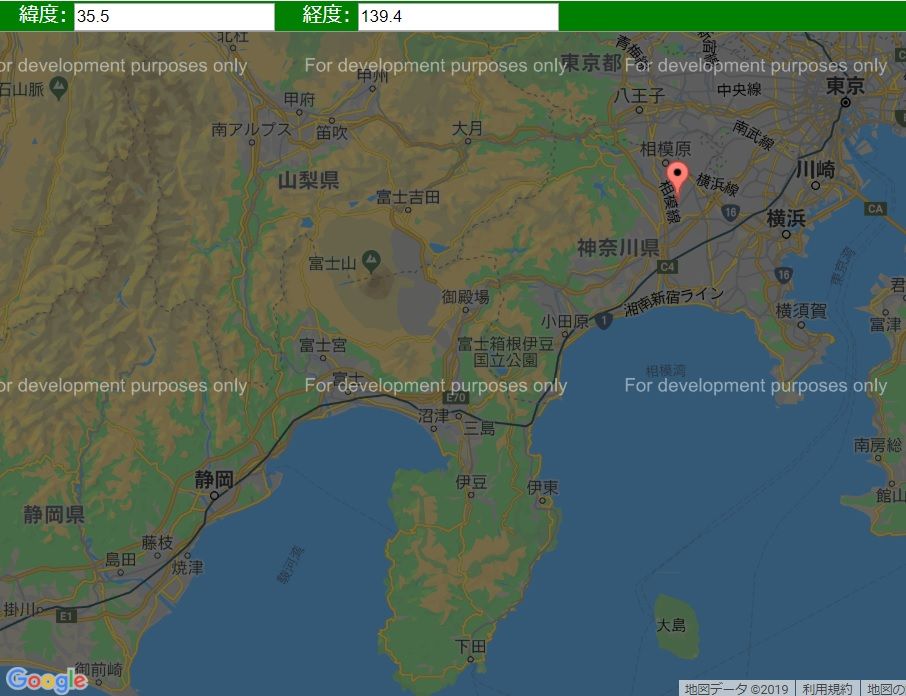Click the 横浜 city label
The height and width of the screenshot is (696, 906).
(x=786, y=218)
